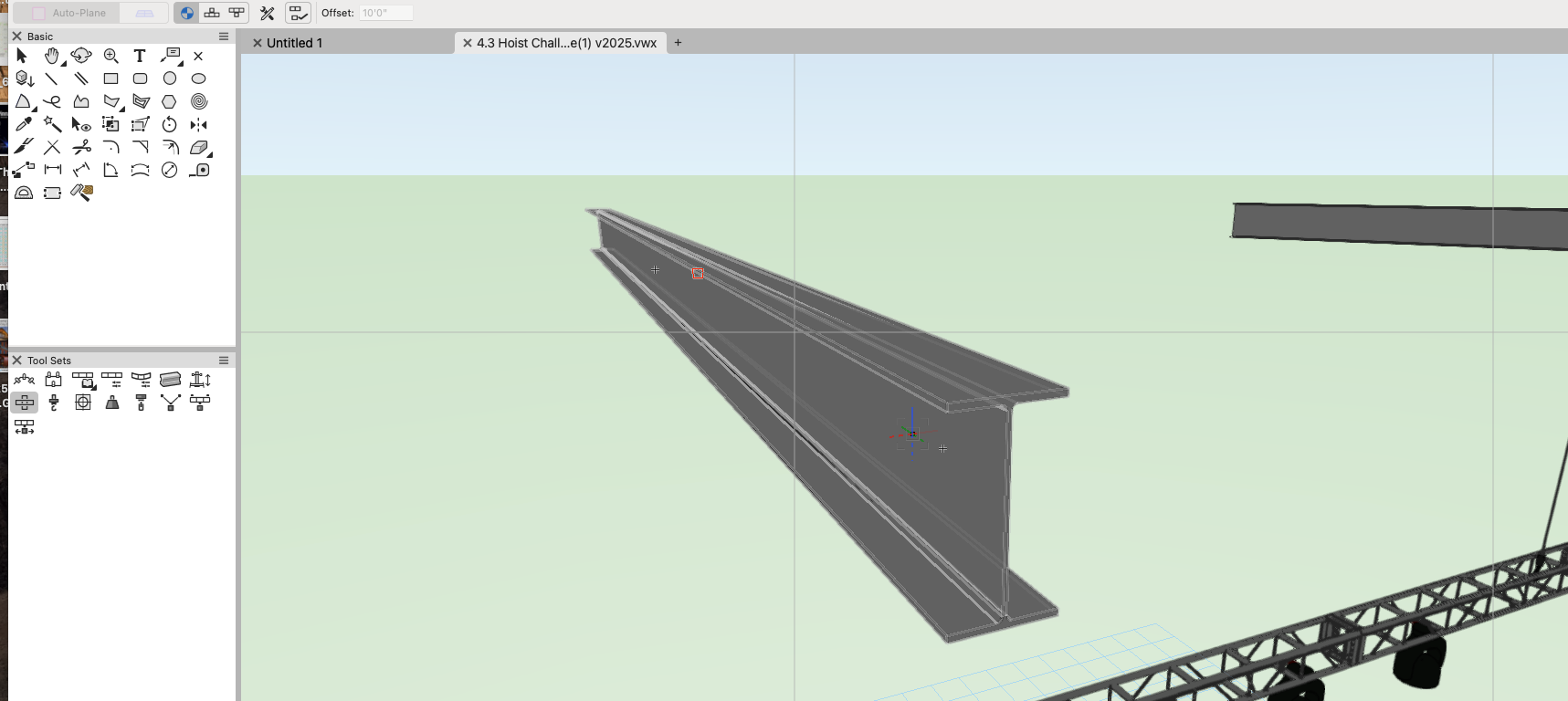Select the Text tool
This screenshot has width=1568, height=701.
pos(140,56)
